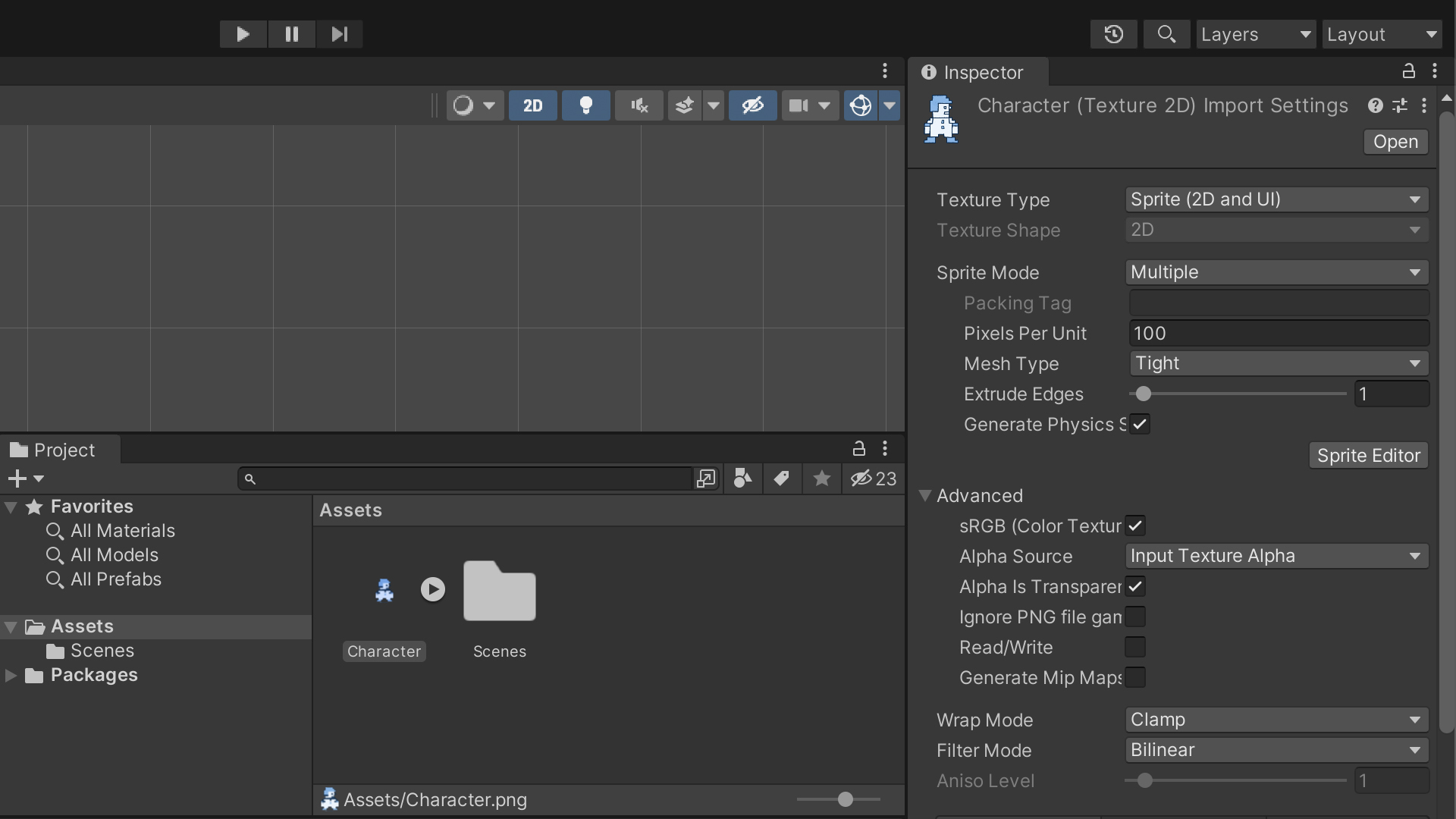This screenshot has height=819, width=1456.
Task: Select the Project tab
Action: pyautogui.click(x=61, y=450)
